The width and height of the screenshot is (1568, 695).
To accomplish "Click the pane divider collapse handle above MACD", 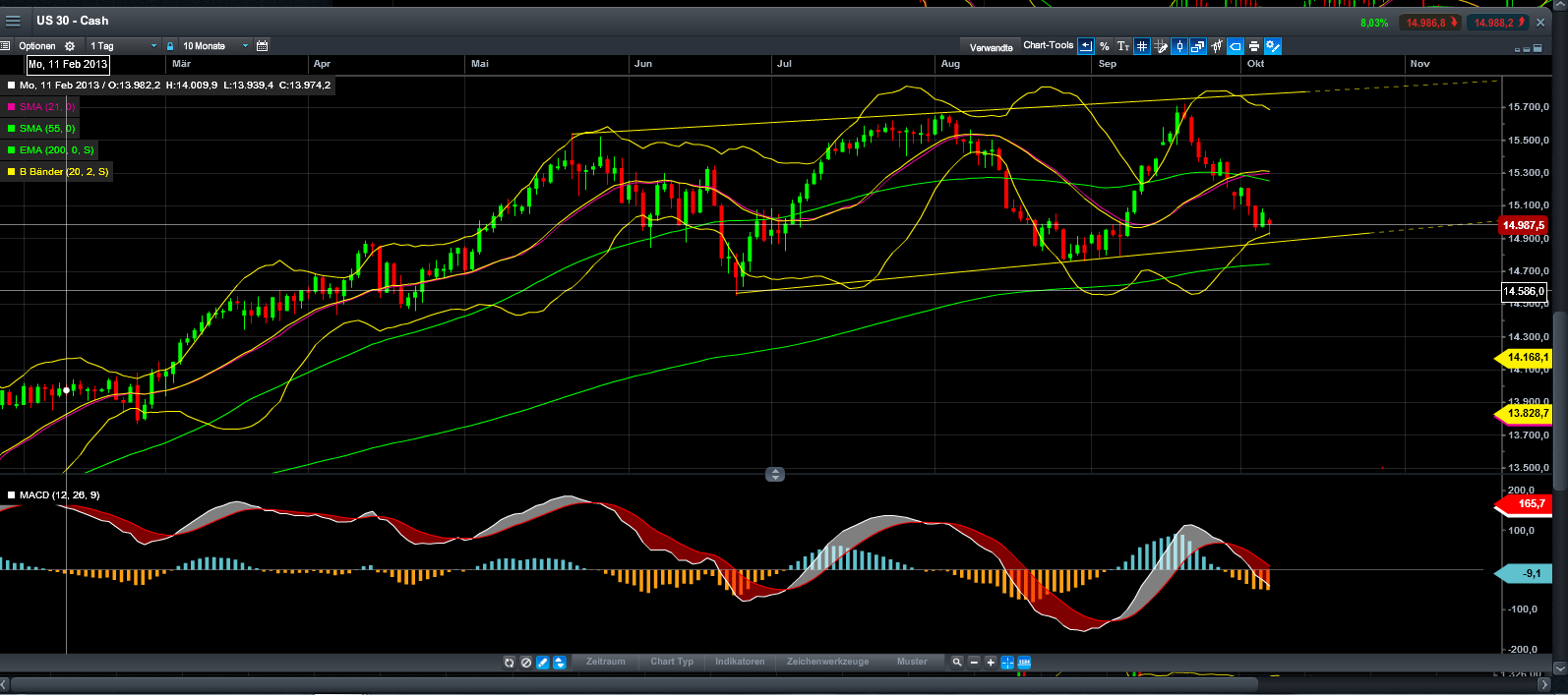I will pyautogui.click(x=775, y=475).
